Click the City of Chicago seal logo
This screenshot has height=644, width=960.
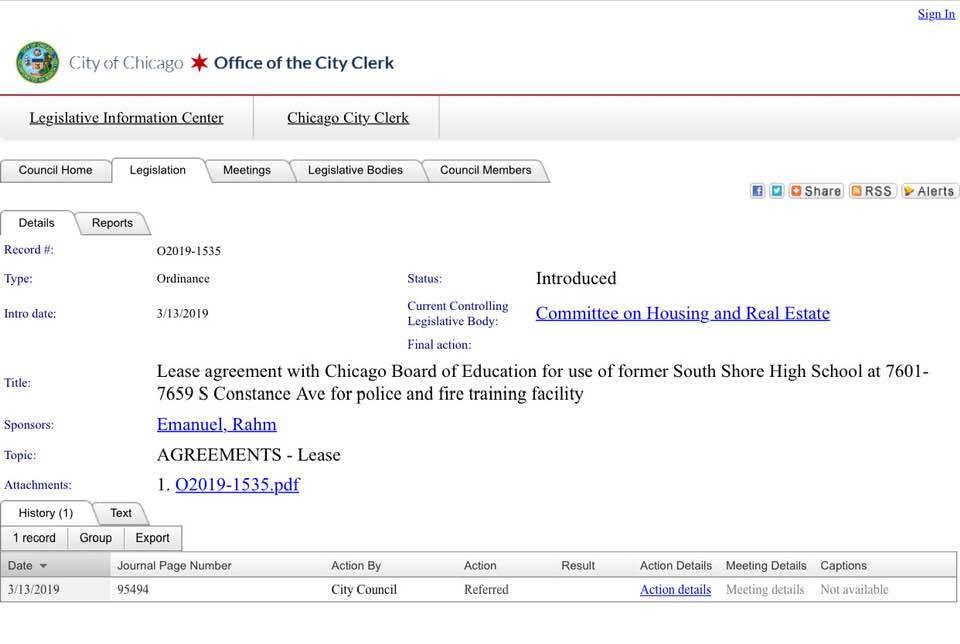click(37, 62)
